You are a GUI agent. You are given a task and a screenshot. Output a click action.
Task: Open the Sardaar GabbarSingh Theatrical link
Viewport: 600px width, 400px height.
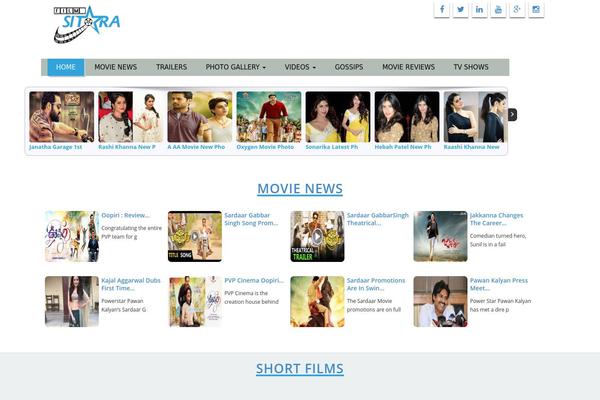point(378,219)
